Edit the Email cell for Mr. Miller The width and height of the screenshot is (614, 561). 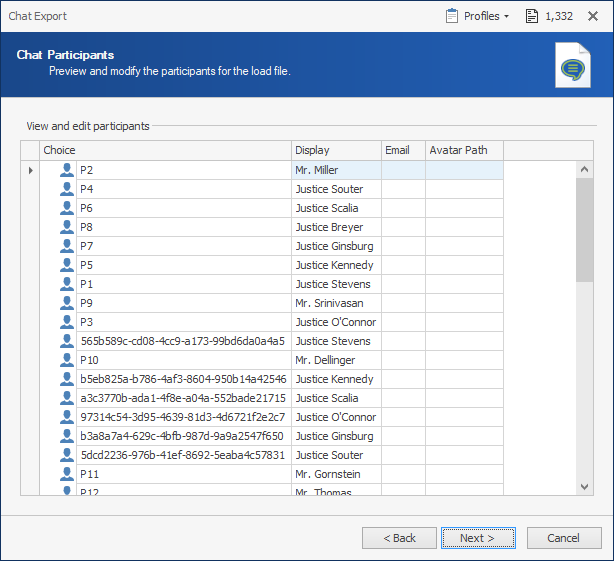(403, 170)
